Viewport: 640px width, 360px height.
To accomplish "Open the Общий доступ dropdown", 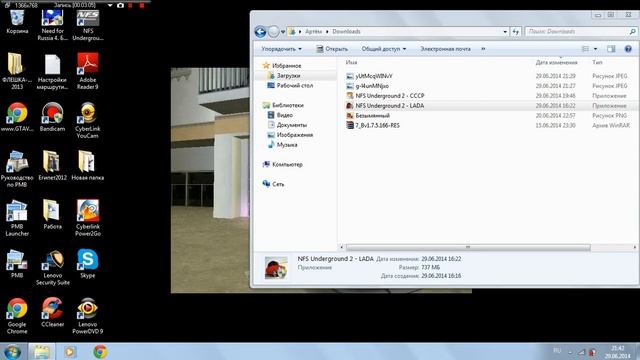I will 384,49.
